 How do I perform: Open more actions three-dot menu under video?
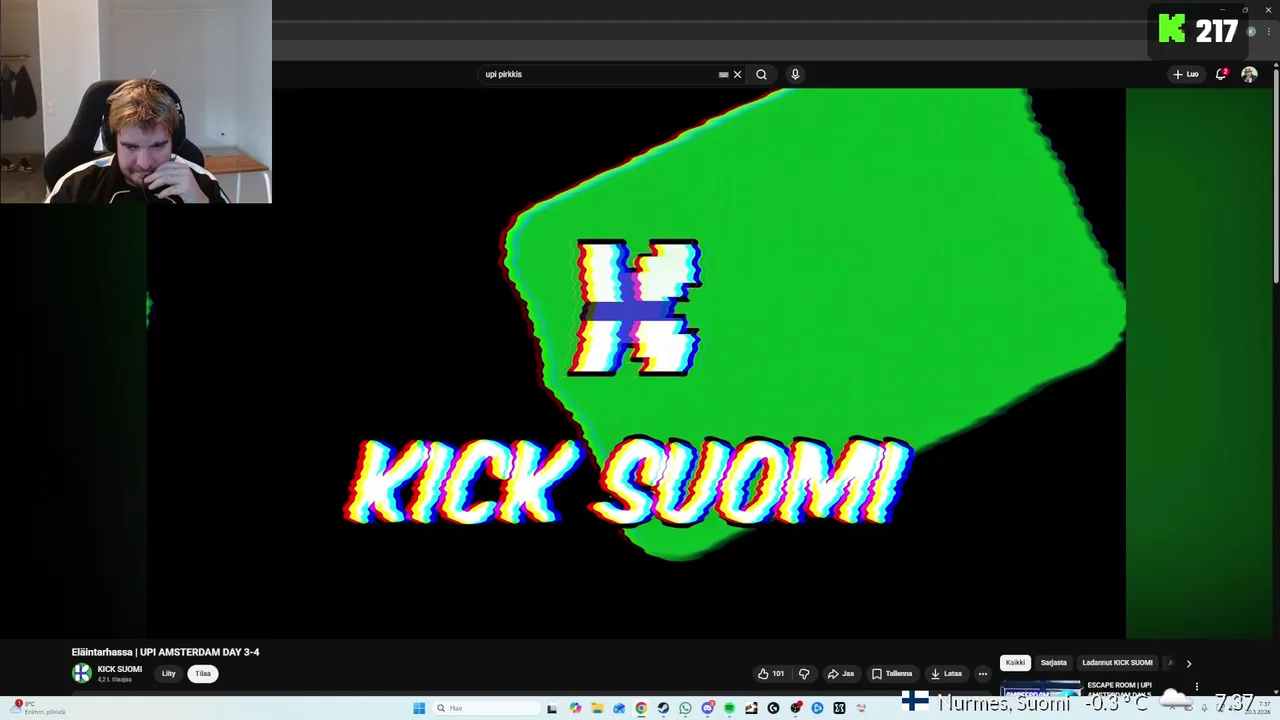click(982, 674)
